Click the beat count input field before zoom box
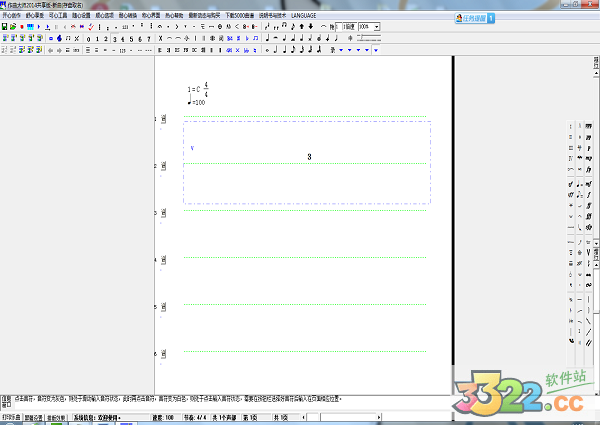The image size is (600, 425). pos(339,27)
